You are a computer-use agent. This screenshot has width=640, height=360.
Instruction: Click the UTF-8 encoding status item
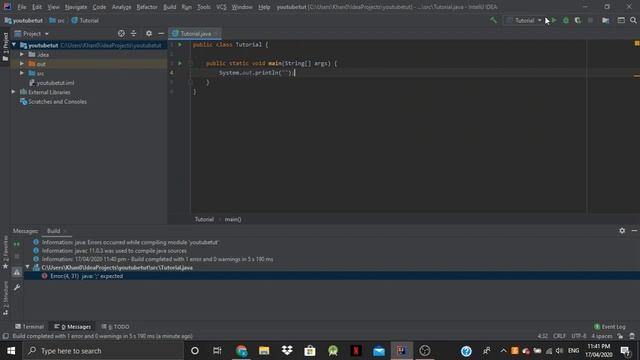[x=579, y=336]
